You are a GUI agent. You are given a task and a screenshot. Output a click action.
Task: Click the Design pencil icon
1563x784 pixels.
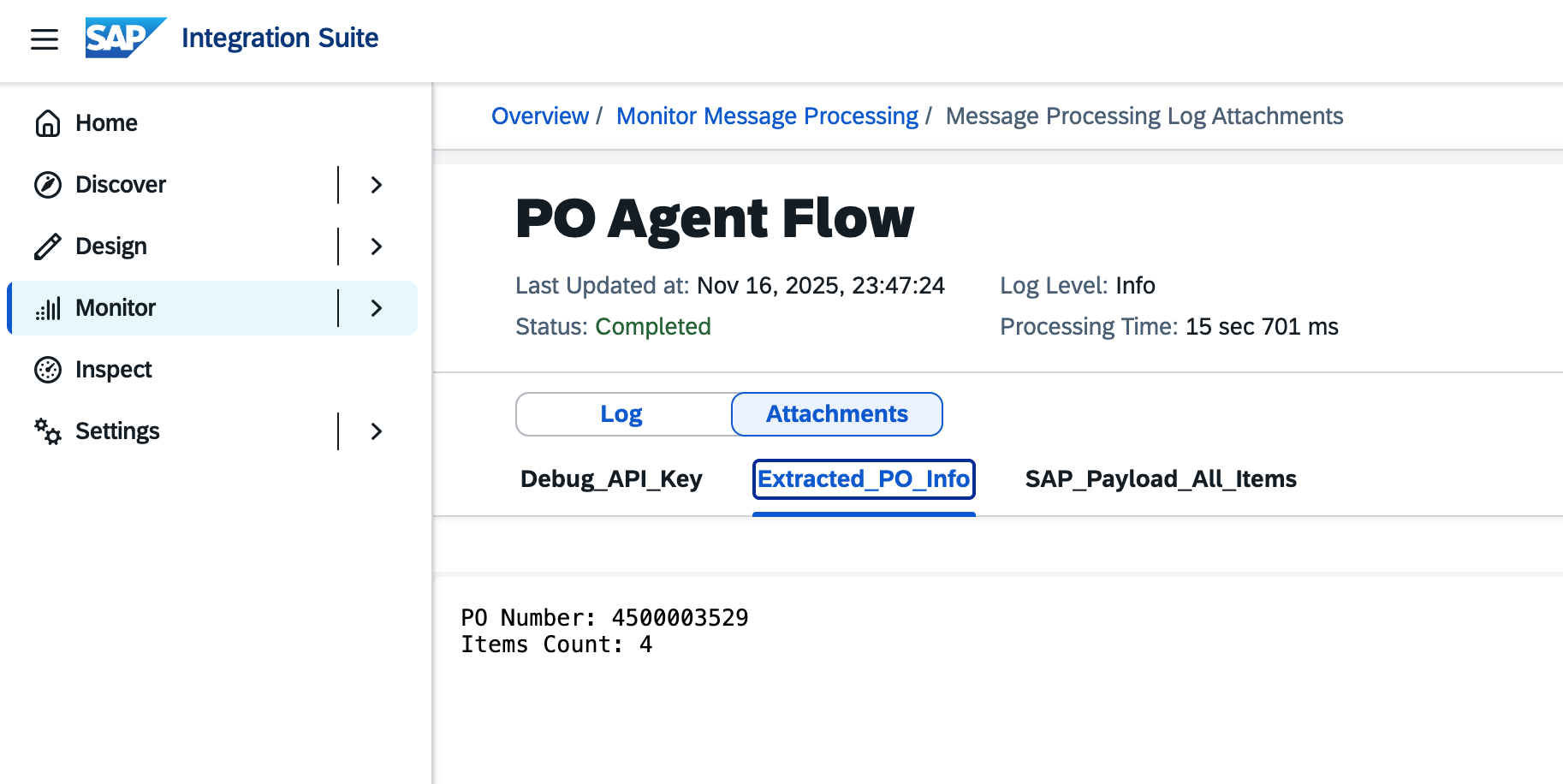click(x=48, y=246)
